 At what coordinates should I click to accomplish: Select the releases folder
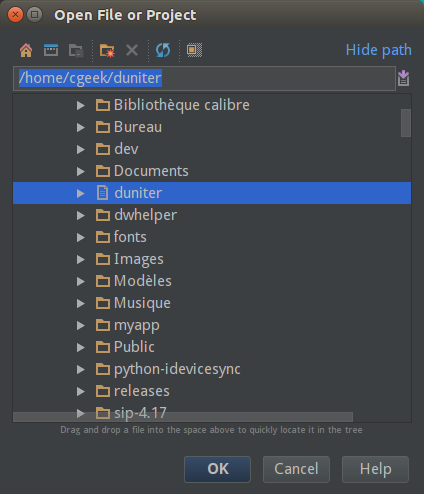[x=142, y=391]
